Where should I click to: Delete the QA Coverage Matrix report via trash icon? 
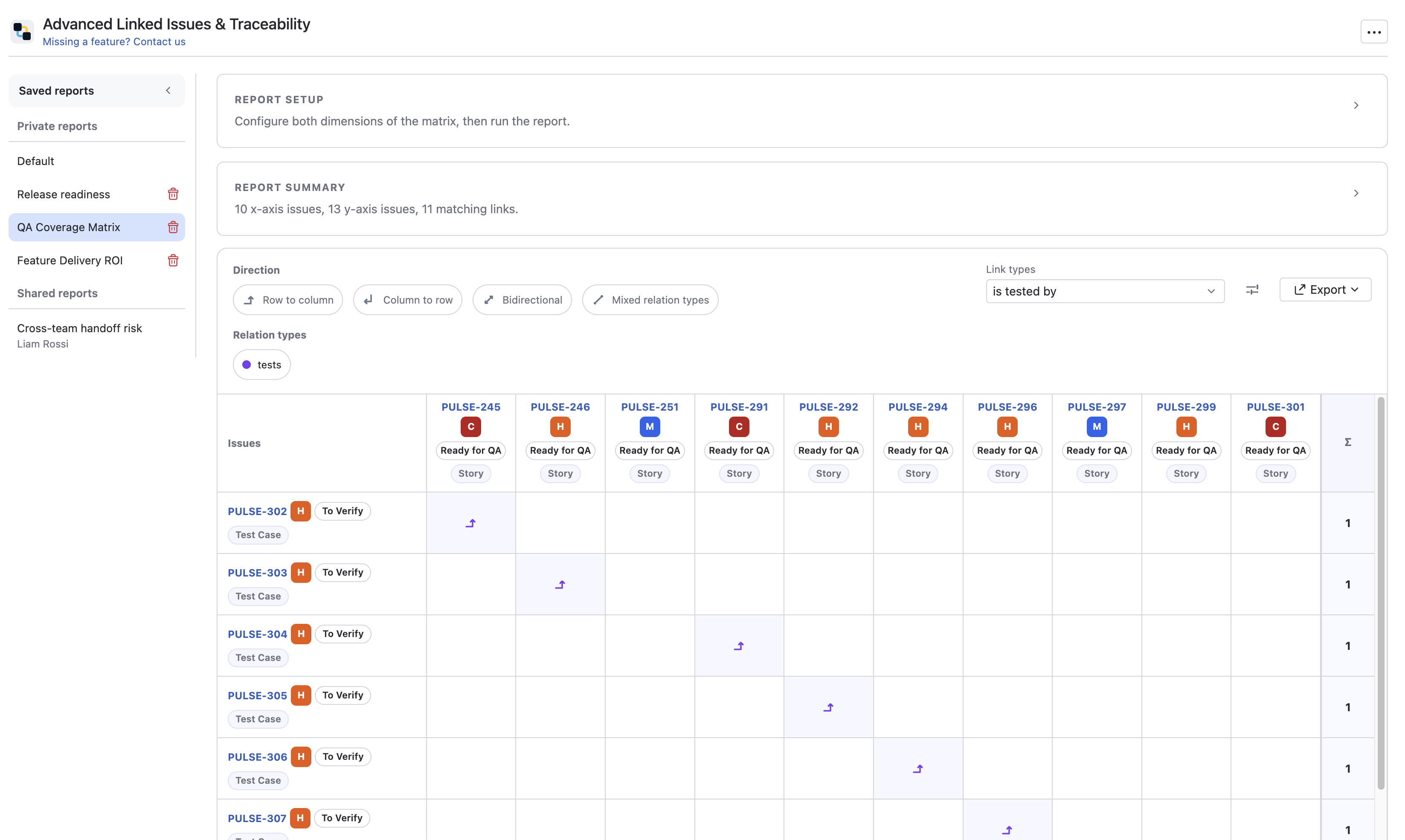tap(173, 227)
